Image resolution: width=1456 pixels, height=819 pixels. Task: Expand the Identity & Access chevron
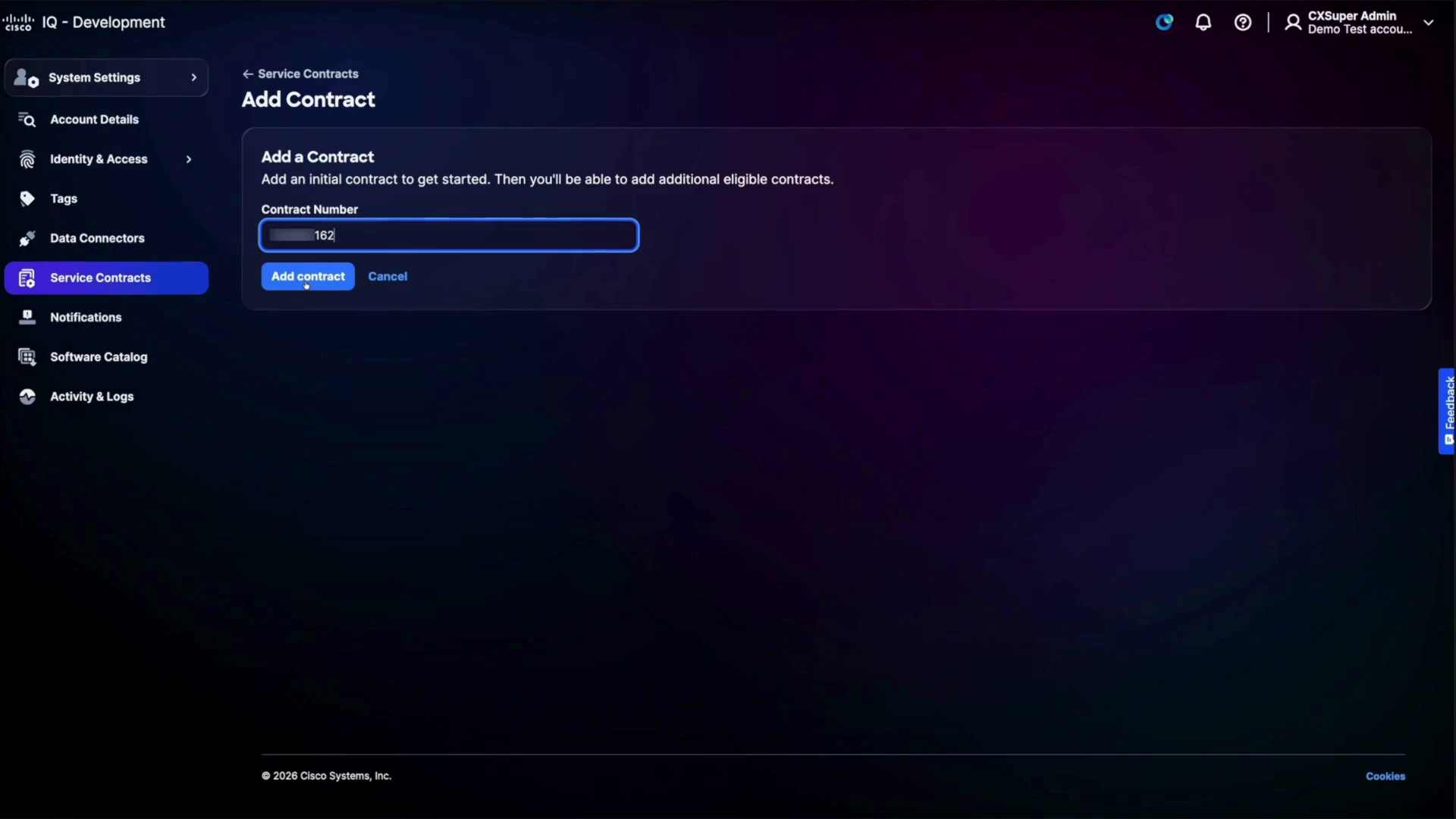point(189,159)
